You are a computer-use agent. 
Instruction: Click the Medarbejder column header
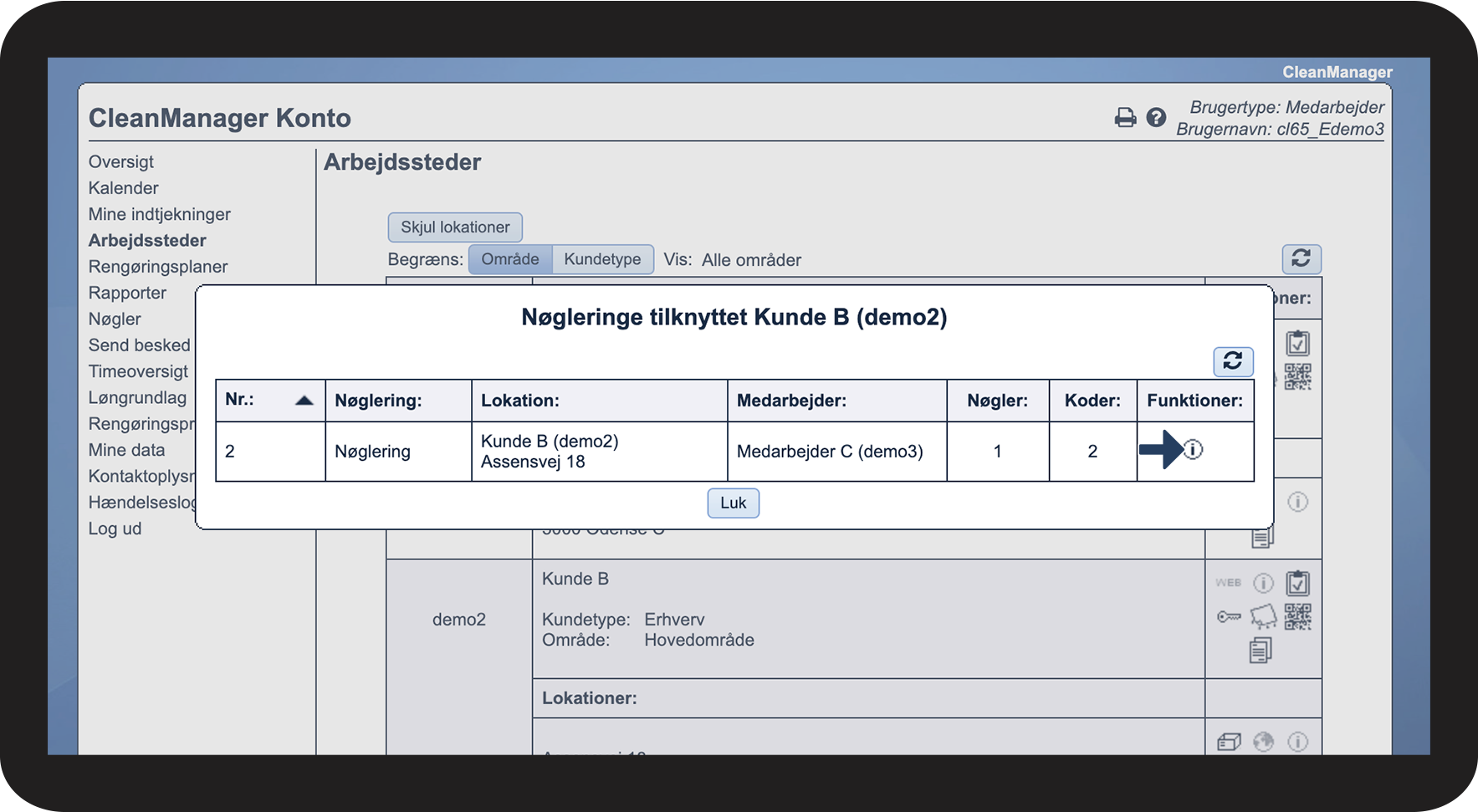[x=791, y=401]
